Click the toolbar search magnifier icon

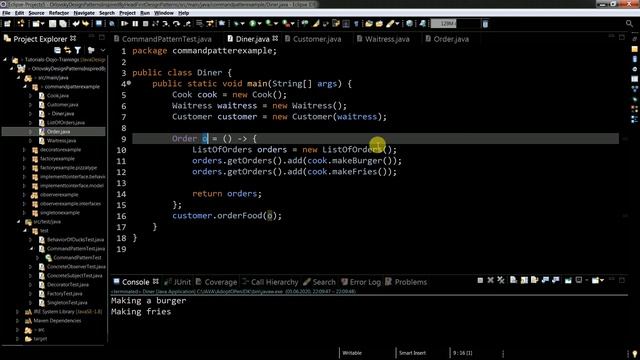[x=629, y=24]
